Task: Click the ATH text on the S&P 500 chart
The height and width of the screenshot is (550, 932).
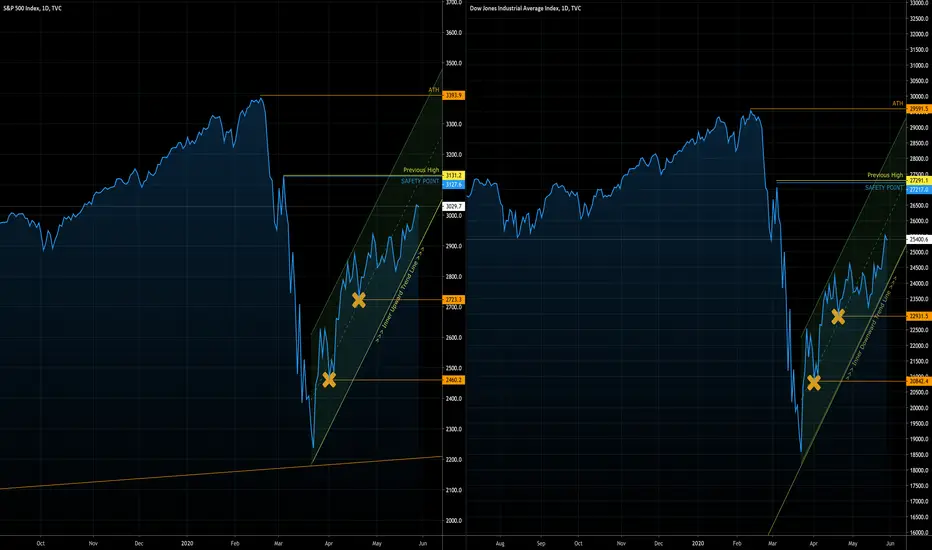Action: click(434, 90)
